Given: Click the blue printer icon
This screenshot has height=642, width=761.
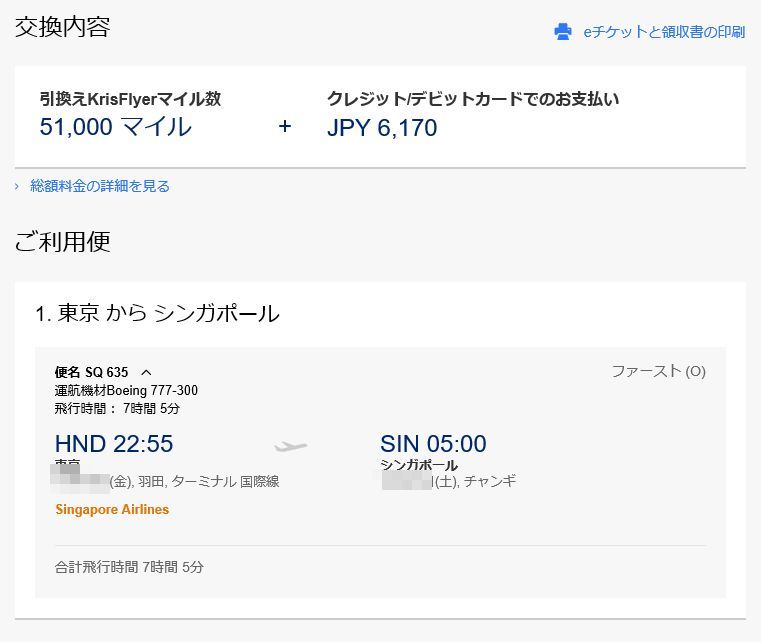Looking at the screenshot, I should [x=563, y=32].
